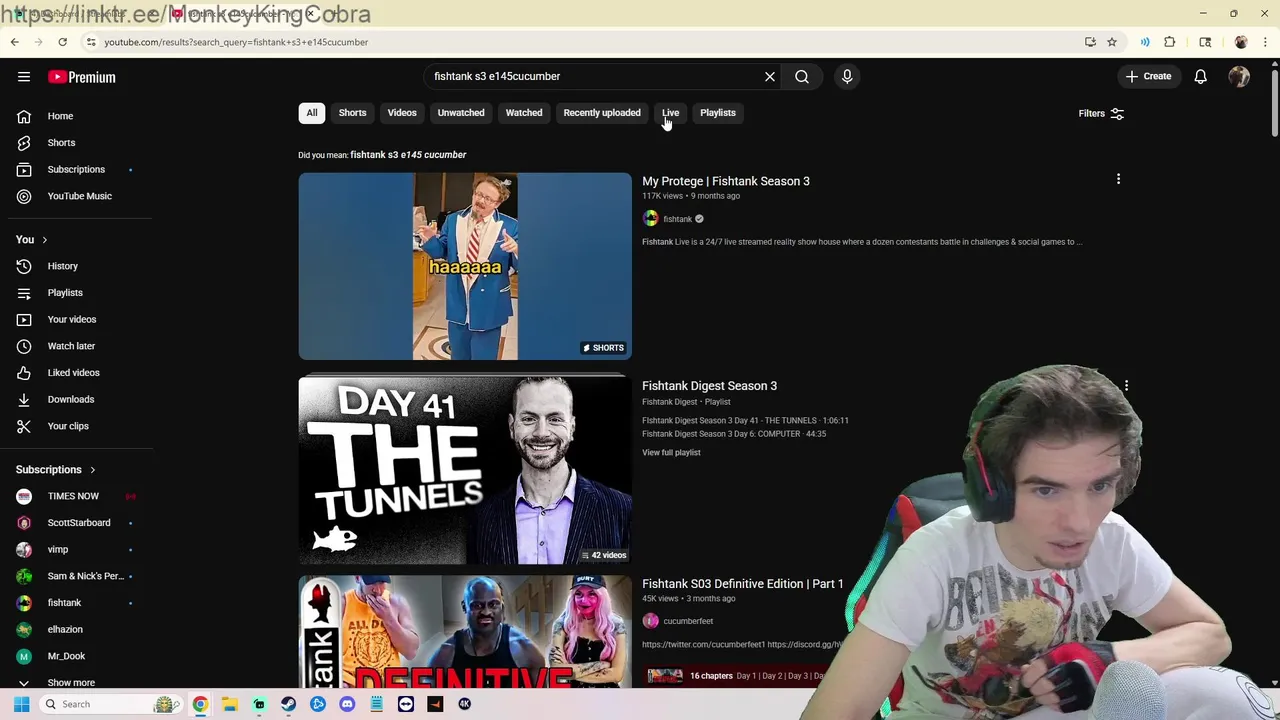Open the 'Fishtank Digest Season 3' playlist title
This screenshot has width=1280, height=720.
pyautogui.click(x=709, y=386)
